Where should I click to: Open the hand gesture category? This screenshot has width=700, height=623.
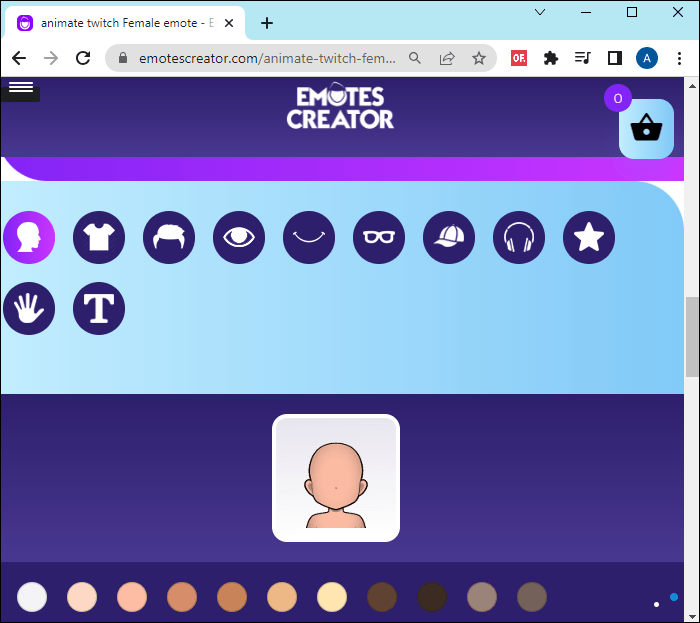click(x=29, y=308)
